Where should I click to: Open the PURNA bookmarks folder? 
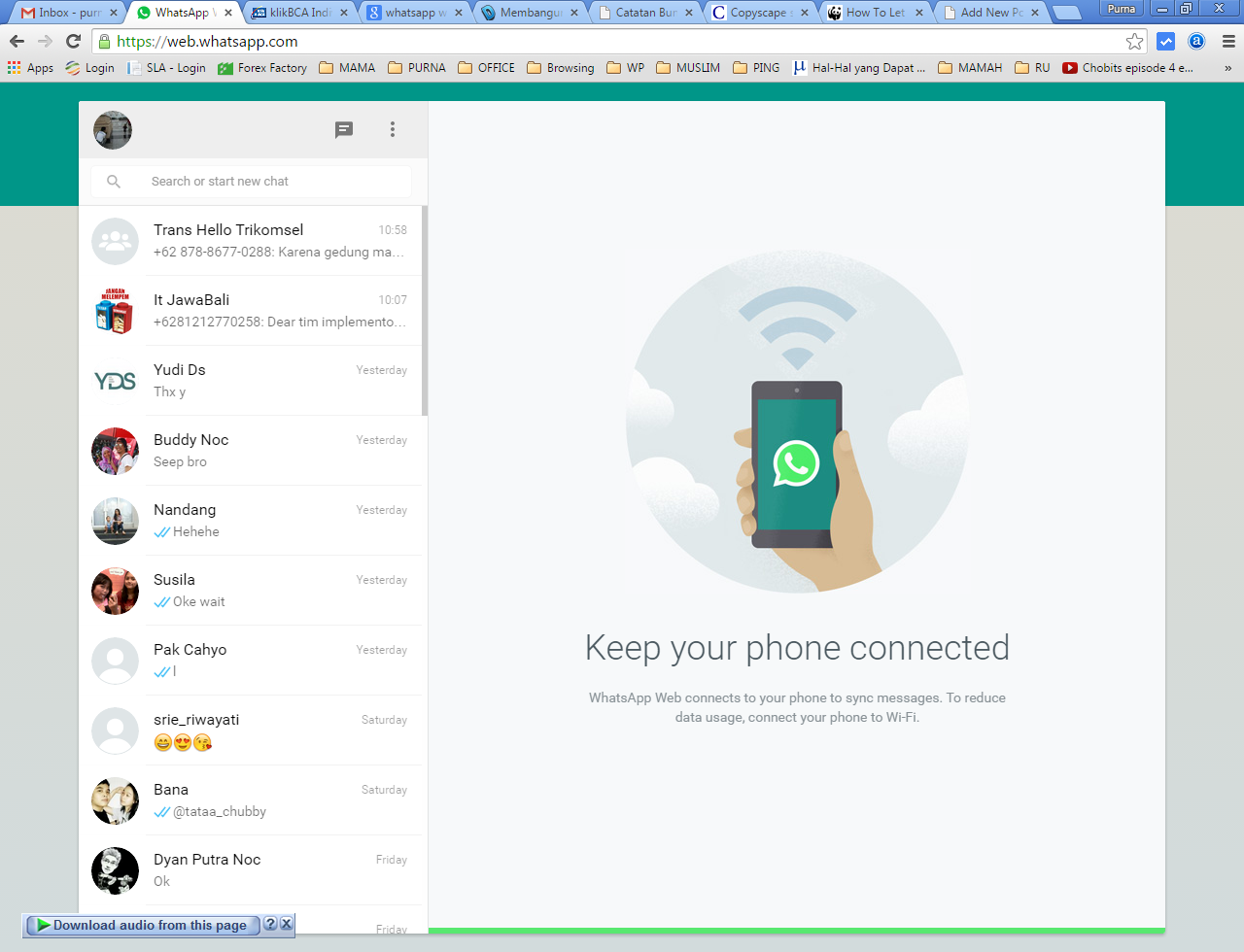[417, 68]
